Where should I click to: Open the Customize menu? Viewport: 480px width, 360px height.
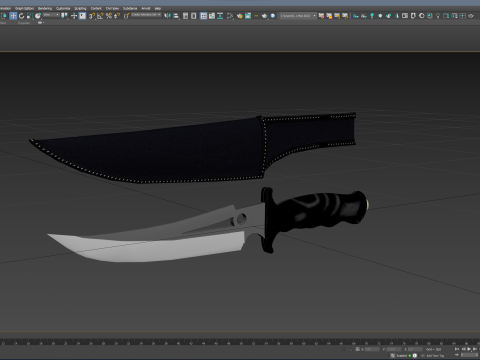63,8
